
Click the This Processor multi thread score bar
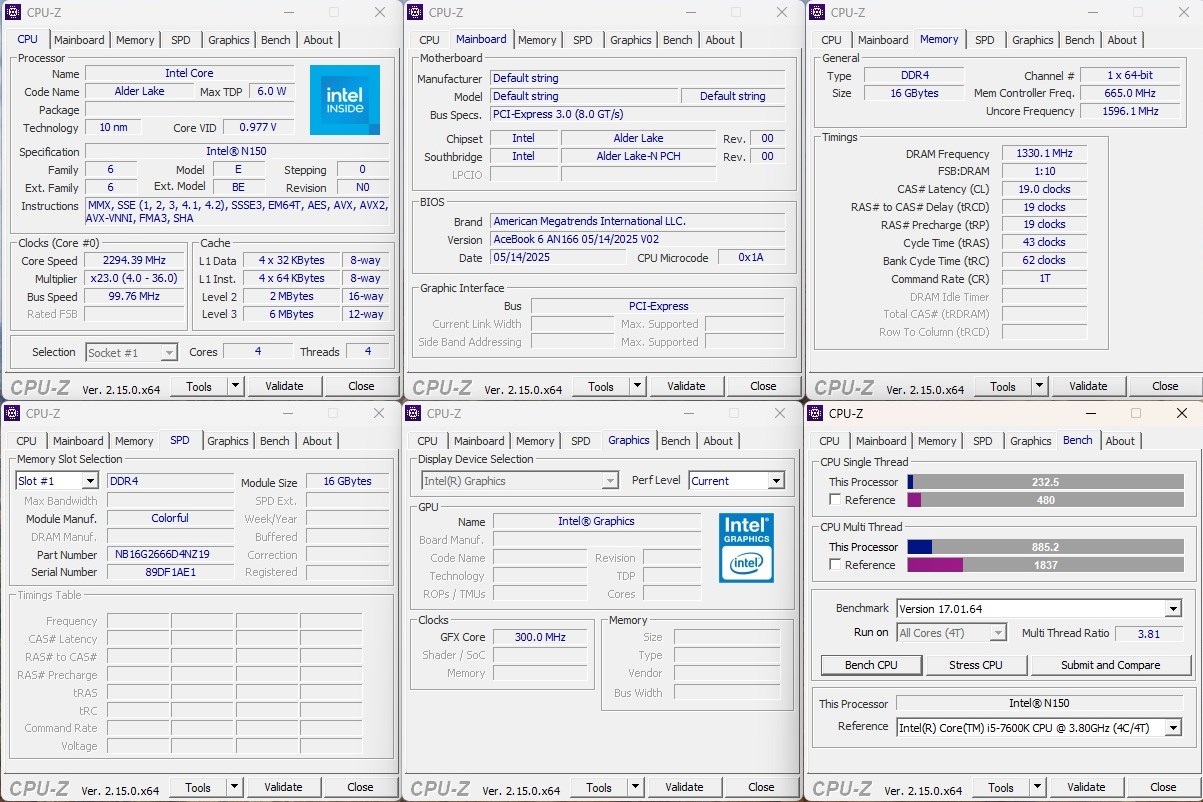(x=1046, y=547)
